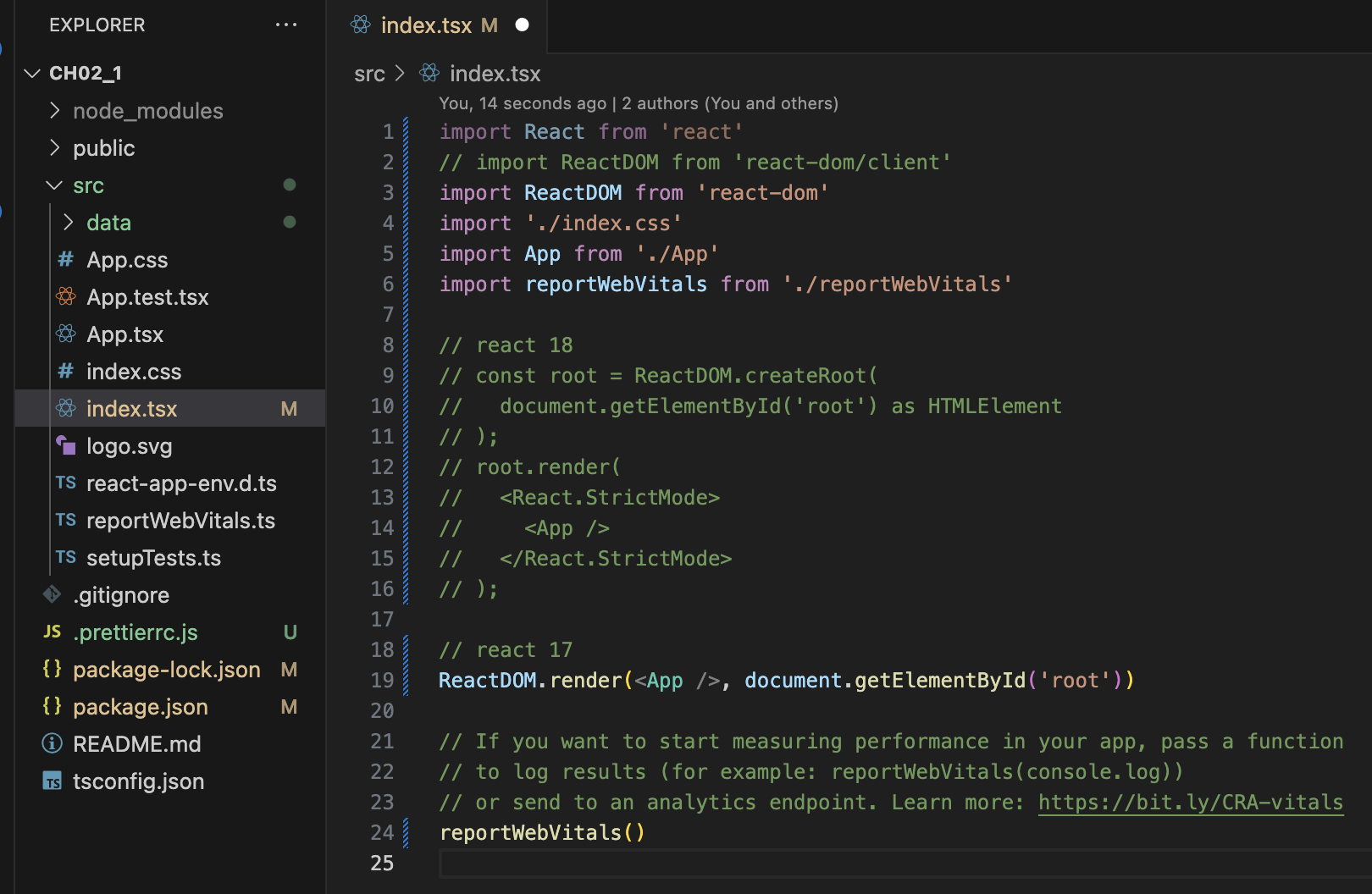Viewport: 1372px width, 894px height.
Task: Click the orange React icon of App.test.tsx
Action: pyautogui.click(x=65, y=296)
